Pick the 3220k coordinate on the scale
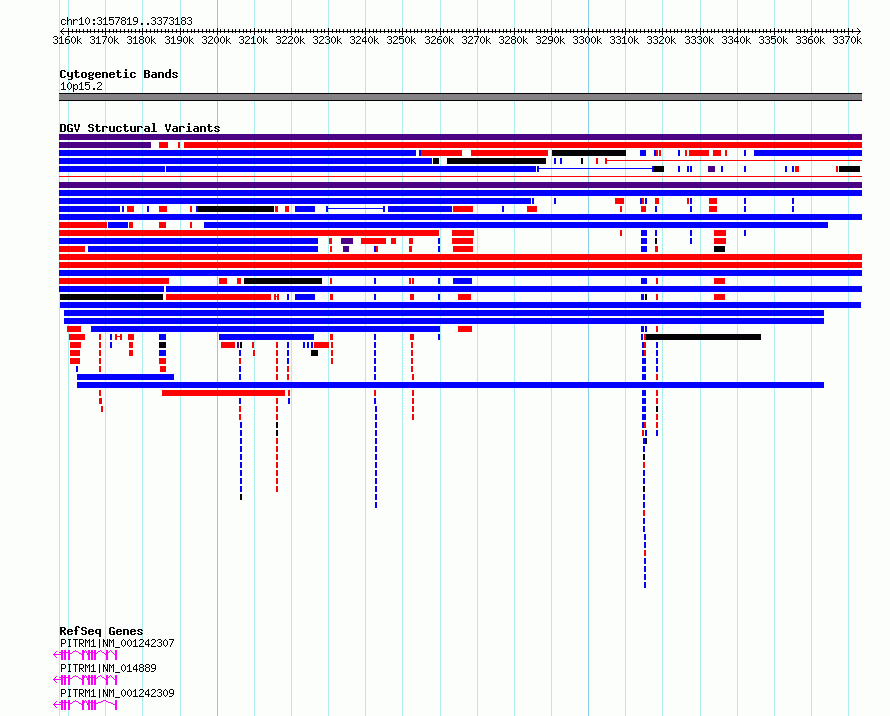The height and width of the screenshot is (716, 890). click(x=290, y=40)
